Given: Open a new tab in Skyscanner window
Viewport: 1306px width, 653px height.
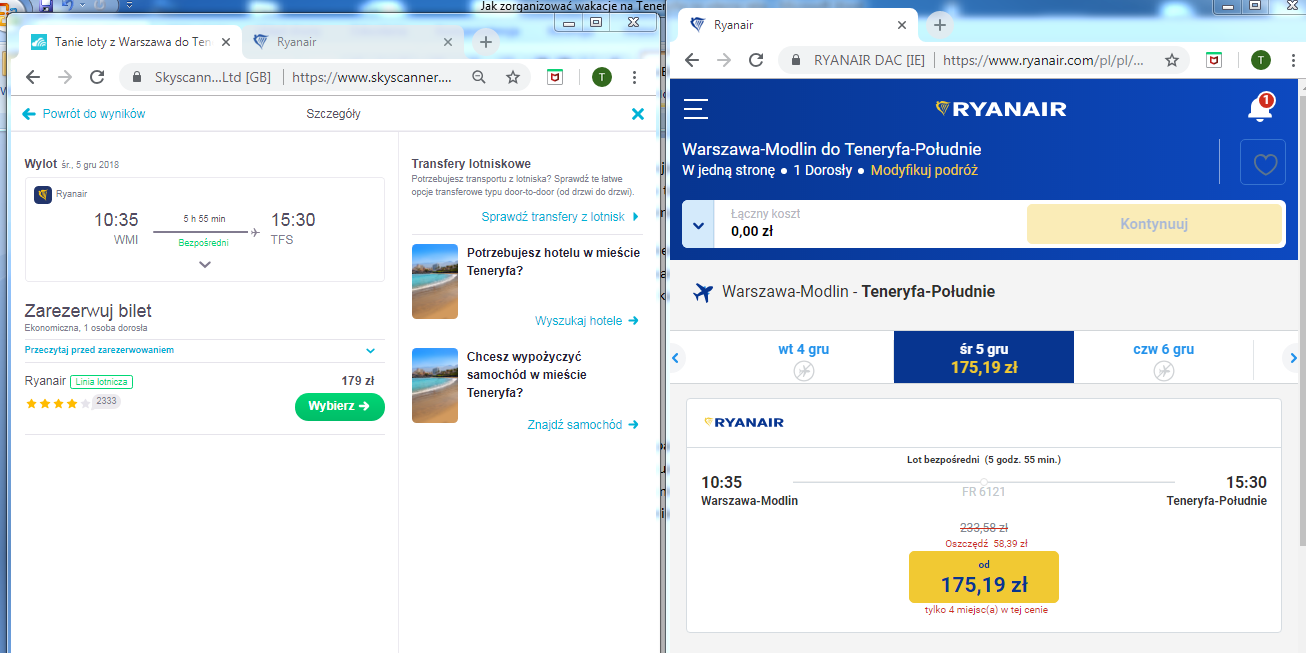Looking at the screenshot, I should [x=485, y=42].
